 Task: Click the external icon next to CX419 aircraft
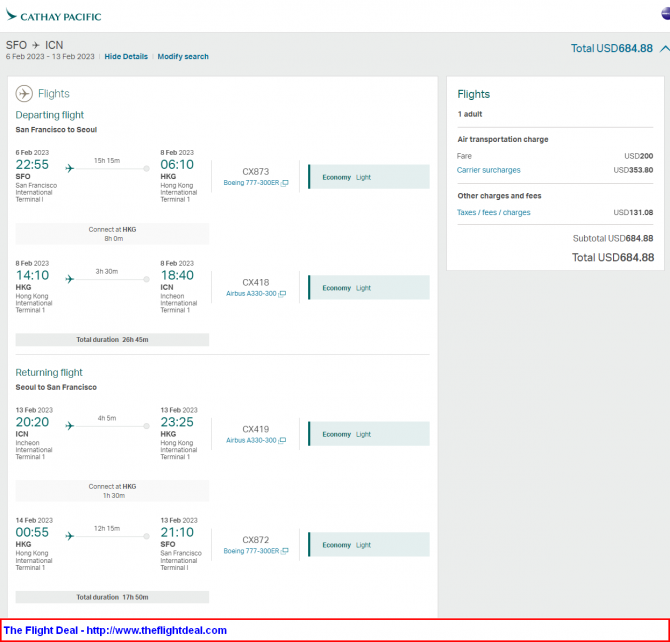click(x=282, y=440)
